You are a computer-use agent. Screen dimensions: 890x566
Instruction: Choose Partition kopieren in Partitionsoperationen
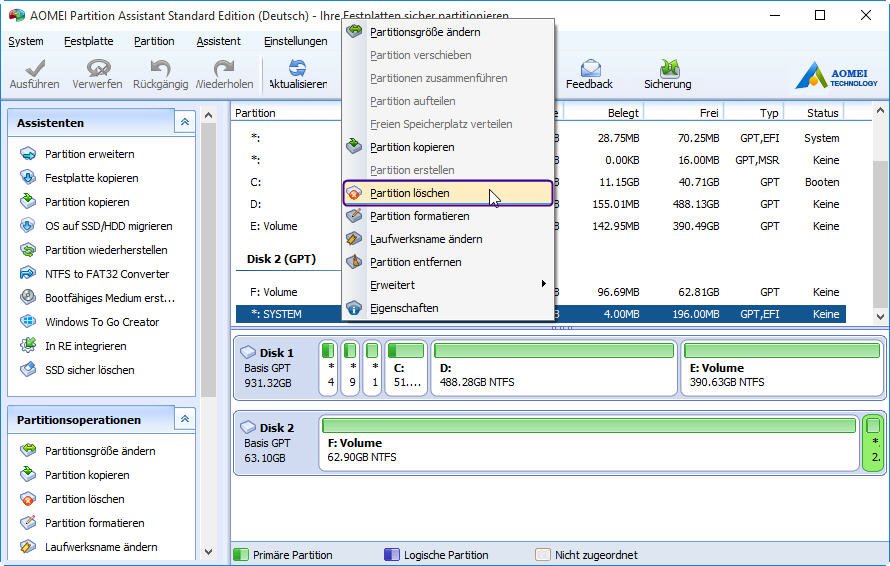point(87,475)
